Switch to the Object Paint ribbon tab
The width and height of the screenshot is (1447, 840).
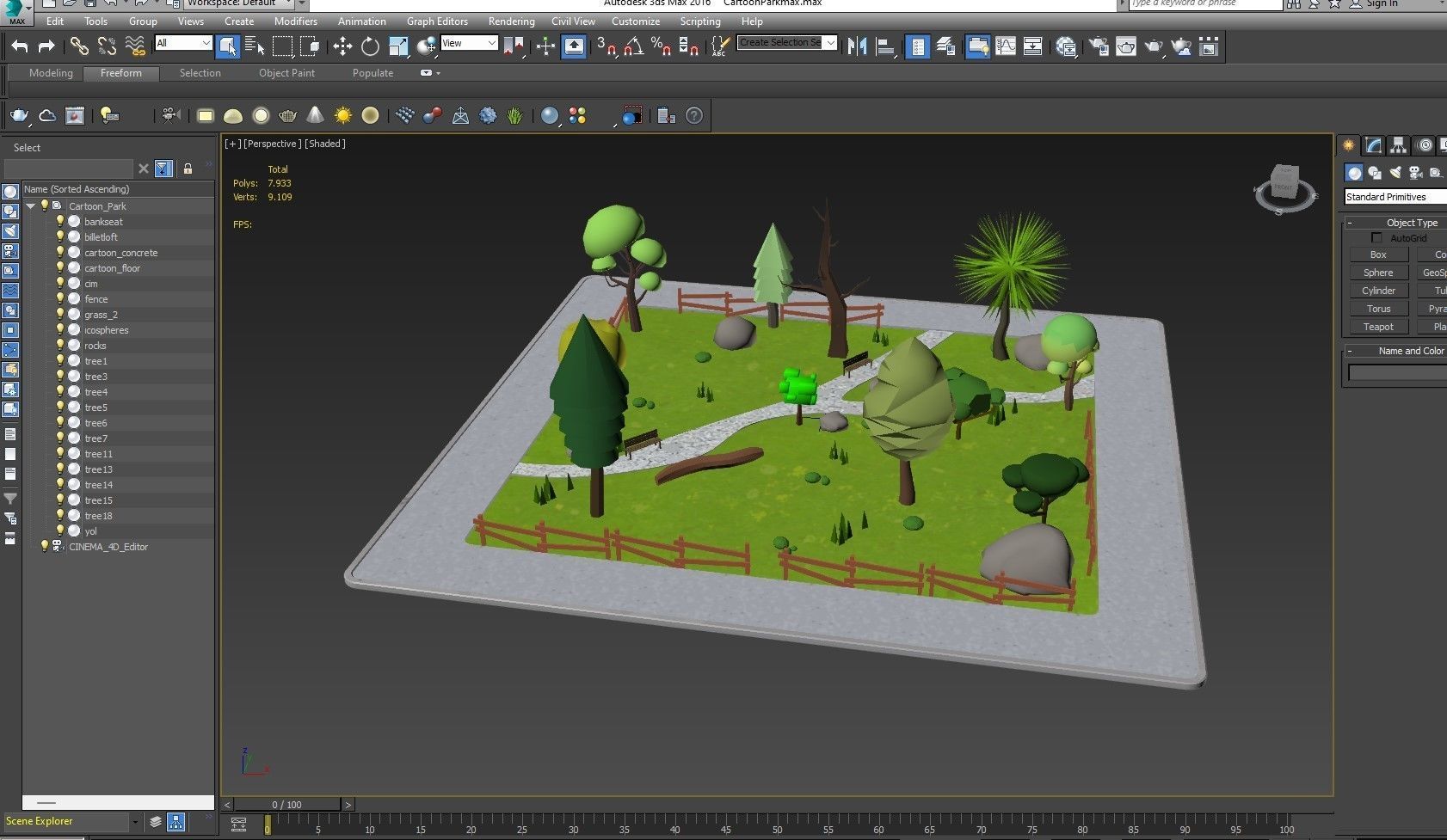286,73
